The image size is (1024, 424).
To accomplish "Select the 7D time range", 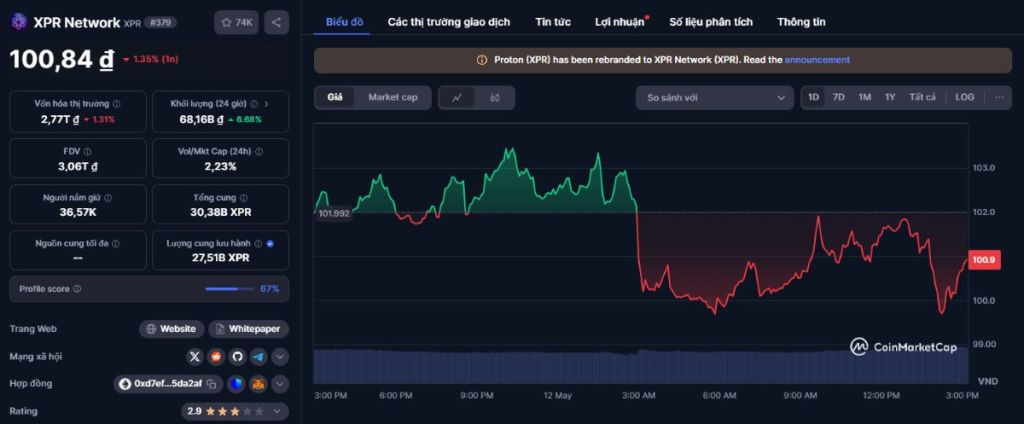I will coord(839,98).
